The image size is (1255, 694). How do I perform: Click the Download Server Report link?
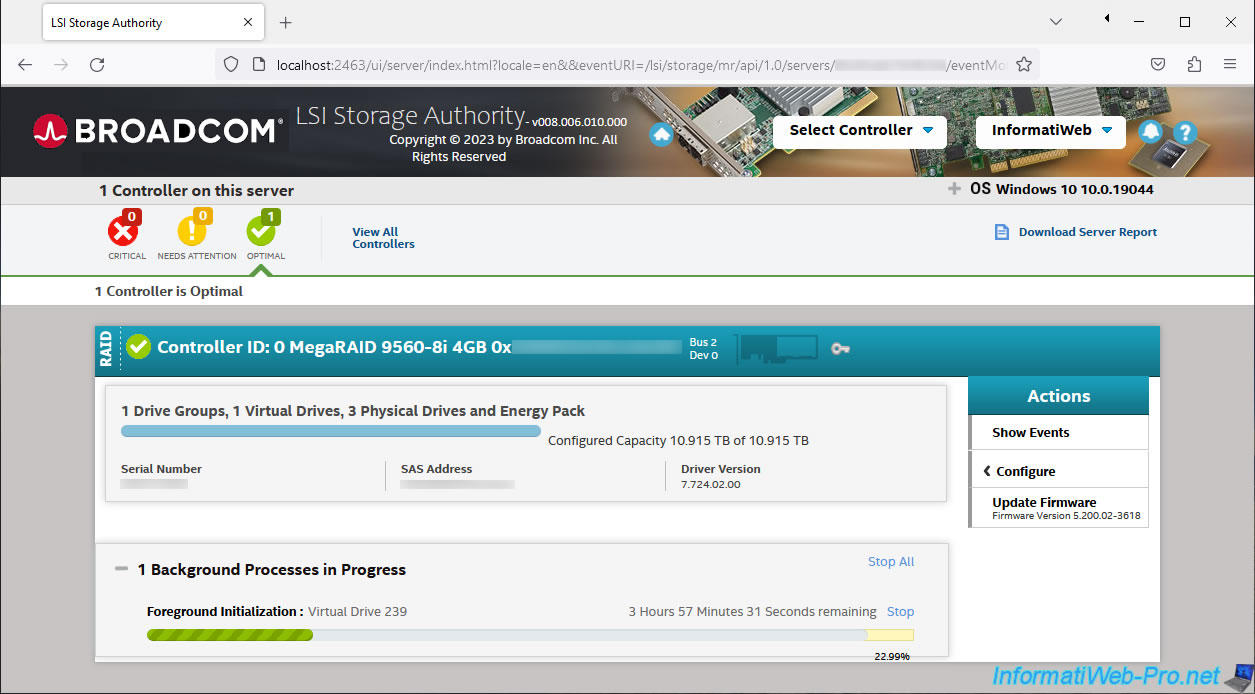[1087, 232]
